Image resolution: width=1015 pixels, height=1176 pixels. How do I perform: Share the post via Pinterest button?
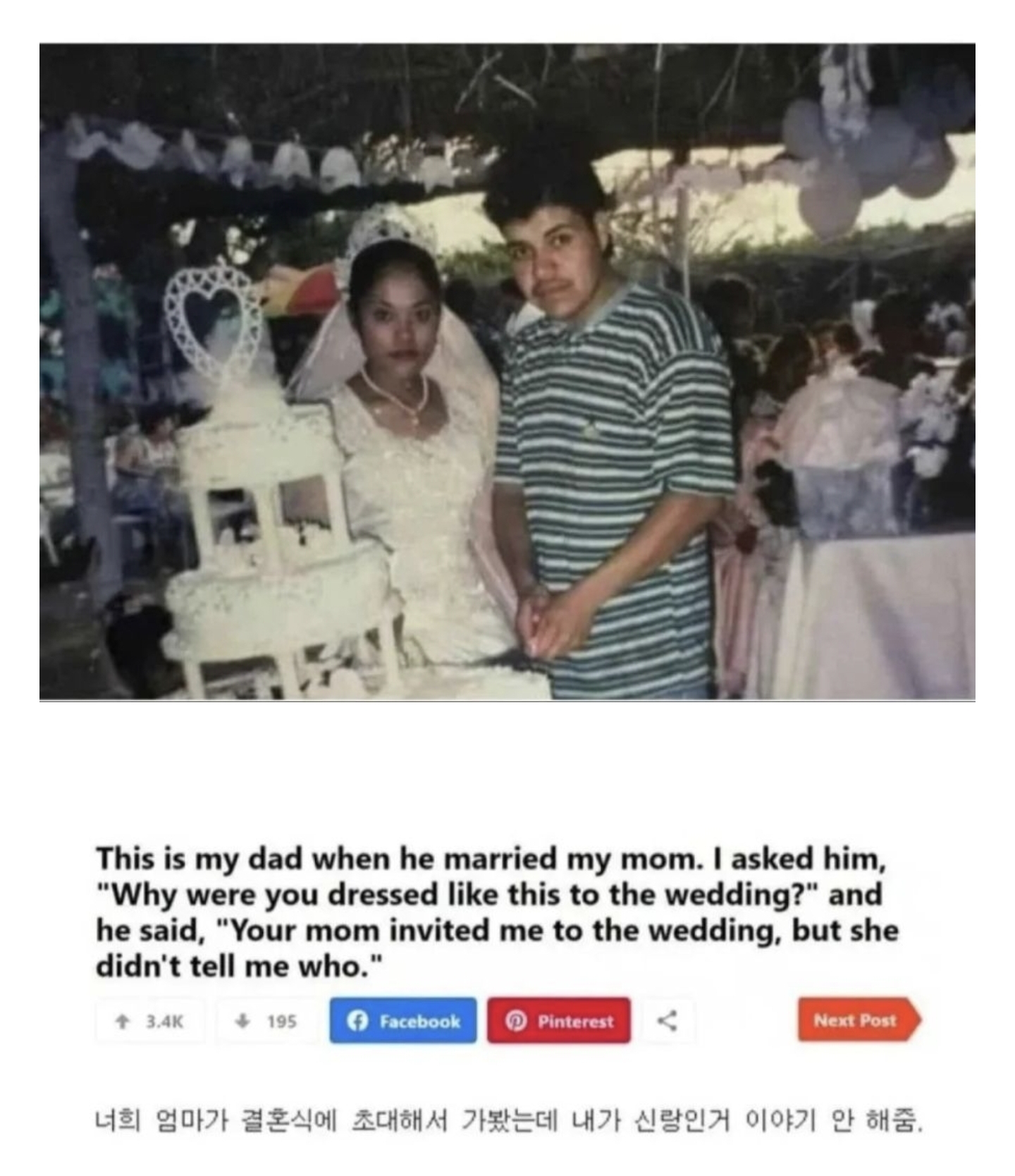coord(559,1020)
